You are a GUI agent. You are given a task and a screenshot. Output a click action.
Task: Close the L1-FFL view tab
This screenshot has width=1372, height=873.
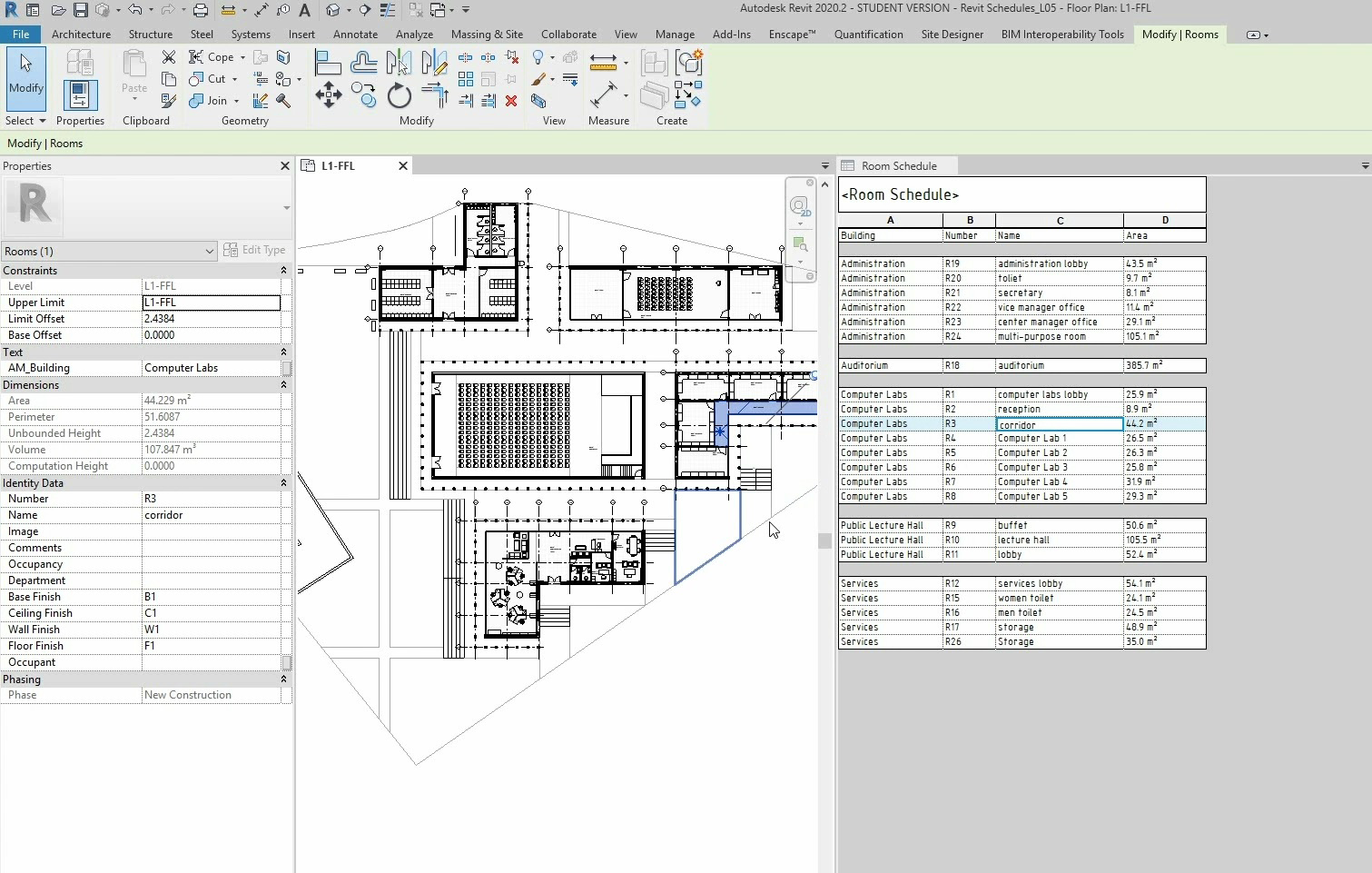pyautogui.click(x=403, y=166)
